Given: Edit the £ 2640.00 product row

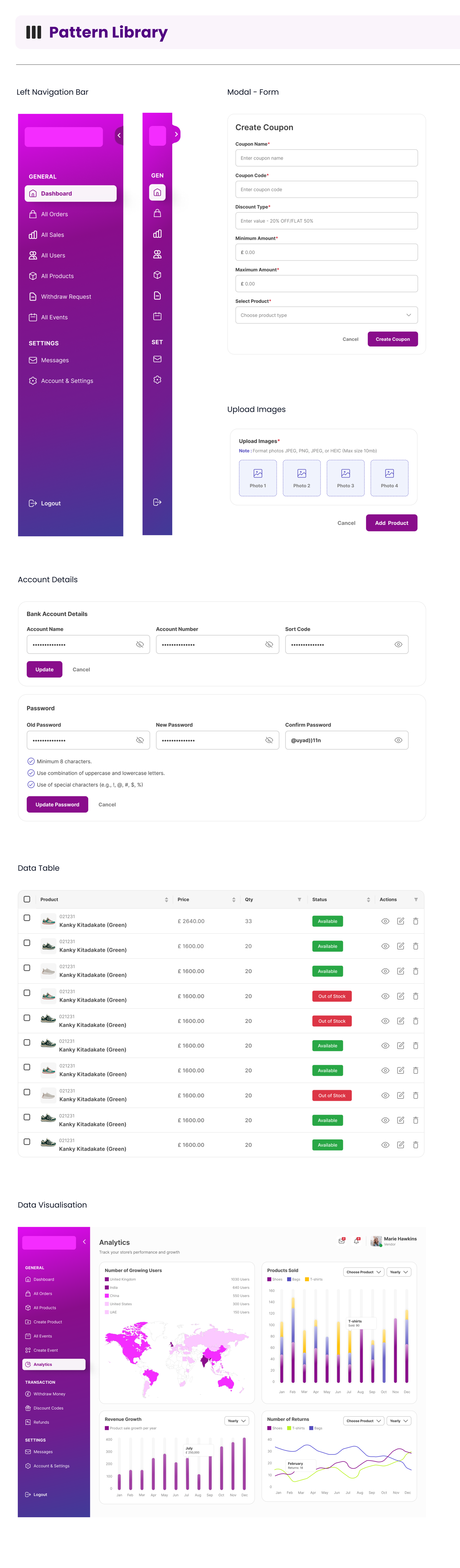Looking at the screenshot, I should coord(401,921).
